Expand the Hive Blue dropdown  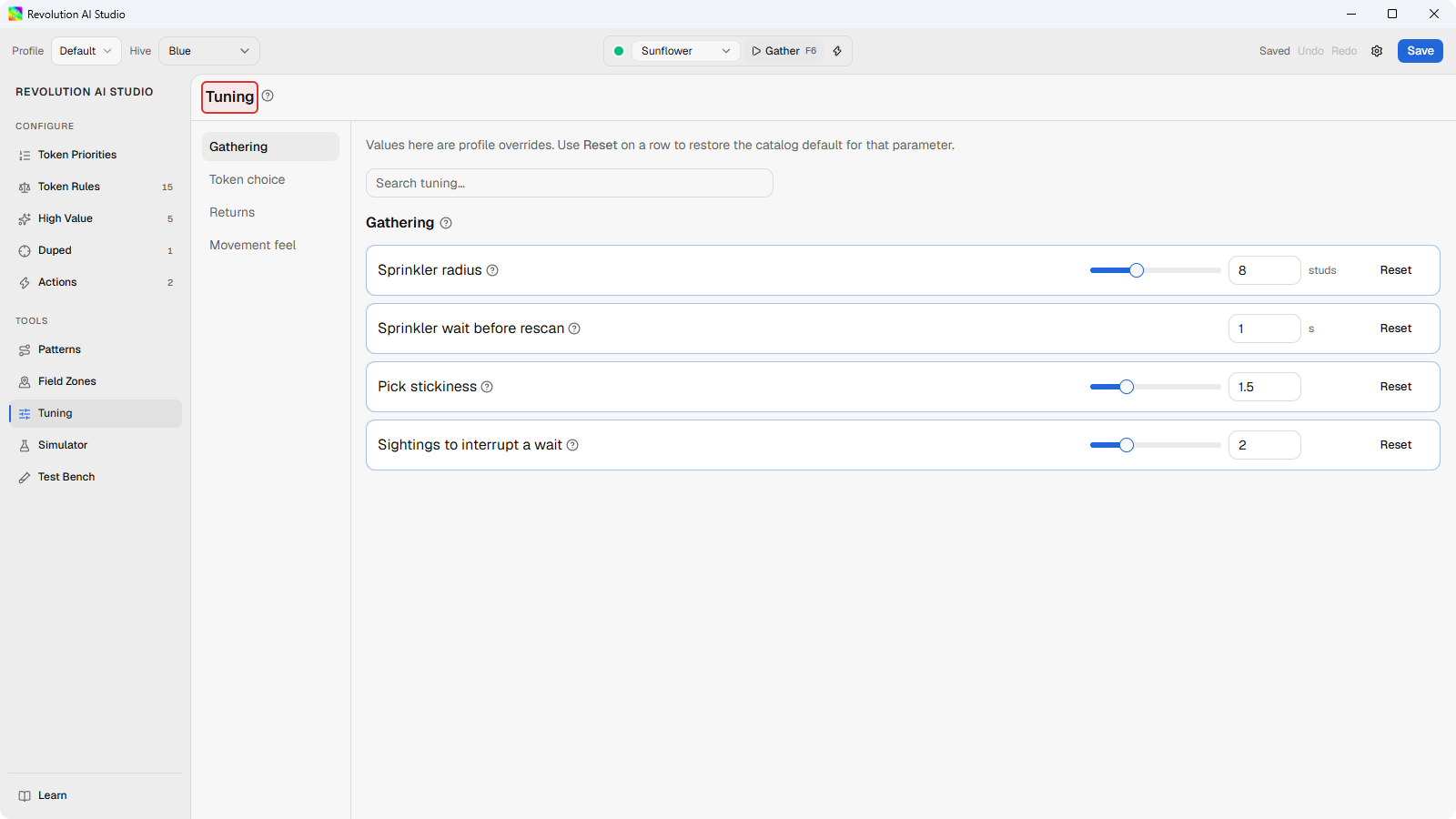[208, 51]
